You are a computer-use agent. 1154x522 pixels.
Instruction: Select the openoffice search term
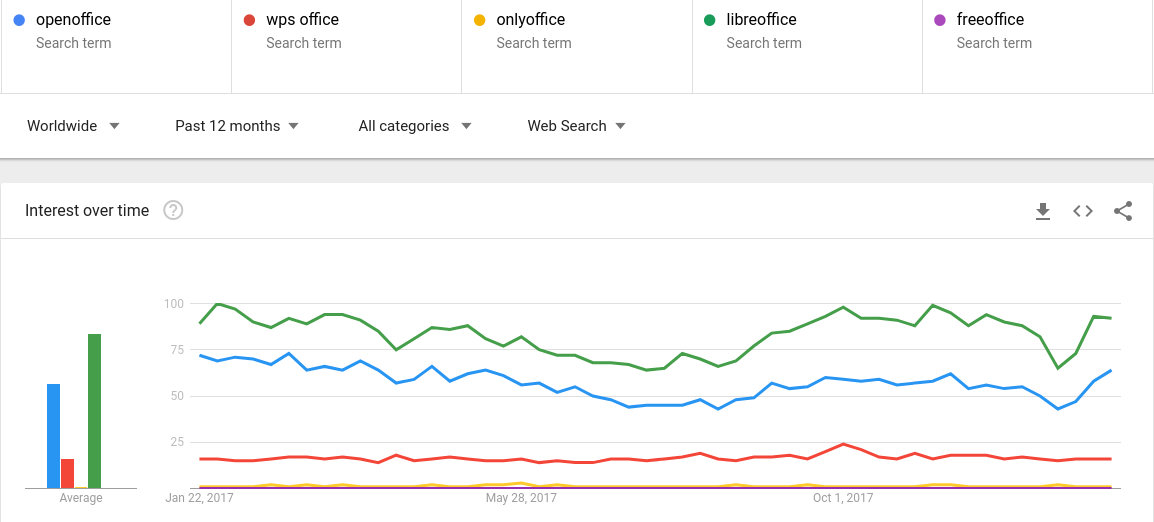pos(73,20)
